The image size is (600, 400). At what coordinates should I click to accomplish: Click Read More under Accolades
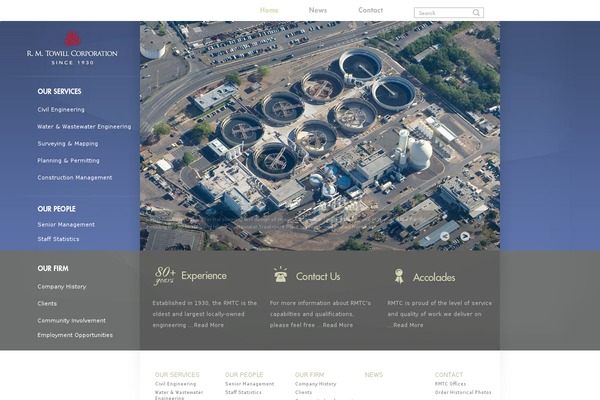pyautogui.click(x=408, y=325)
